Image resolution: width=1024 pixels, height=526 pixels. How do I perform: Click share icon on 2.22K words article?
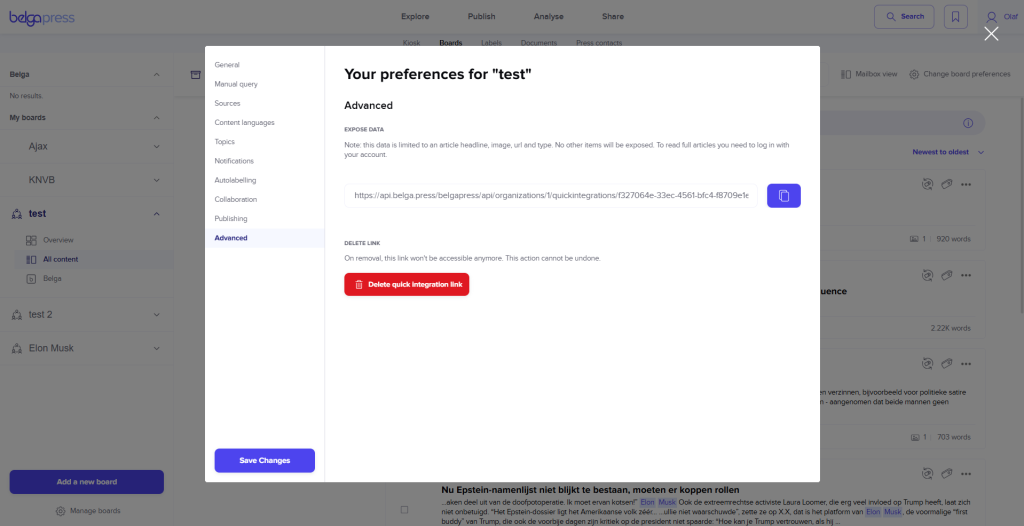926,276
